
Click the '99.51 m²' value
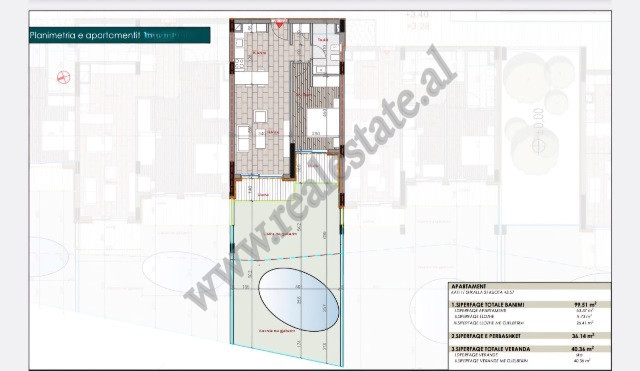pos(585,304)
